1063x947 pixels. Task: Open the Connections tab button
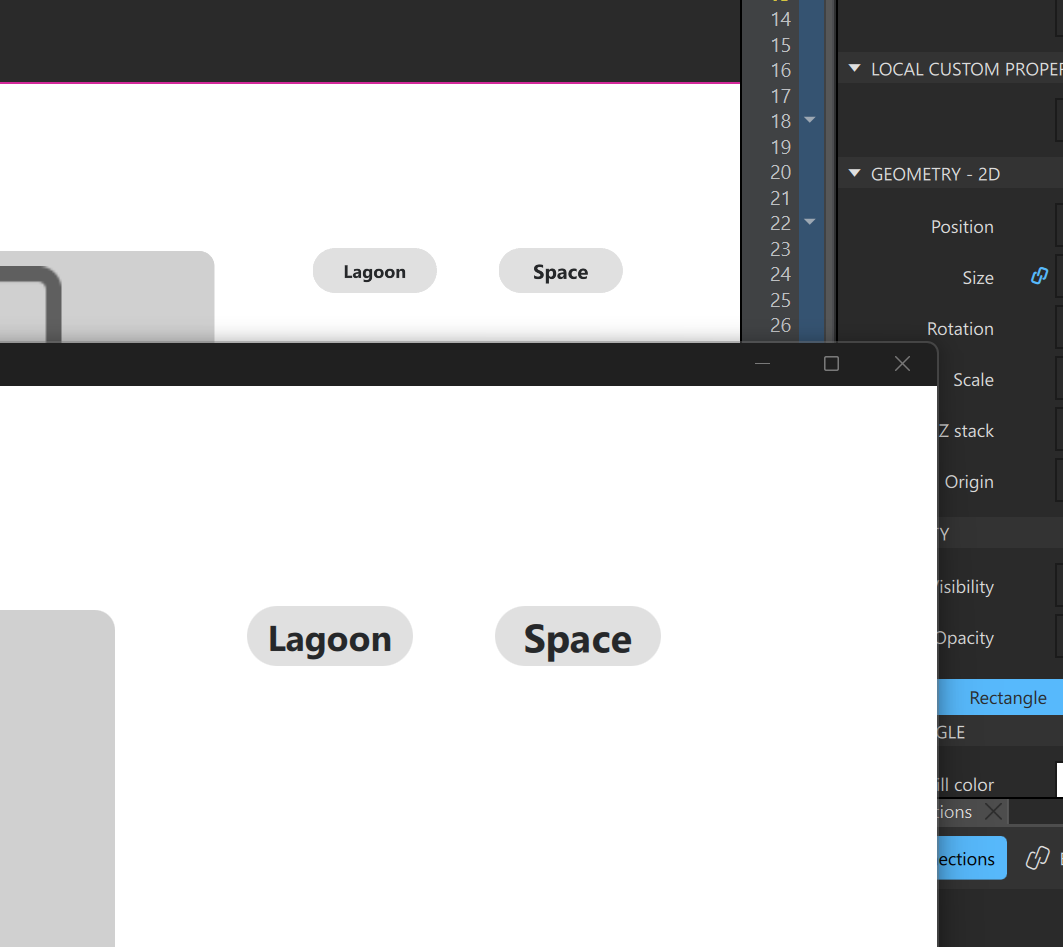point(972,858)
